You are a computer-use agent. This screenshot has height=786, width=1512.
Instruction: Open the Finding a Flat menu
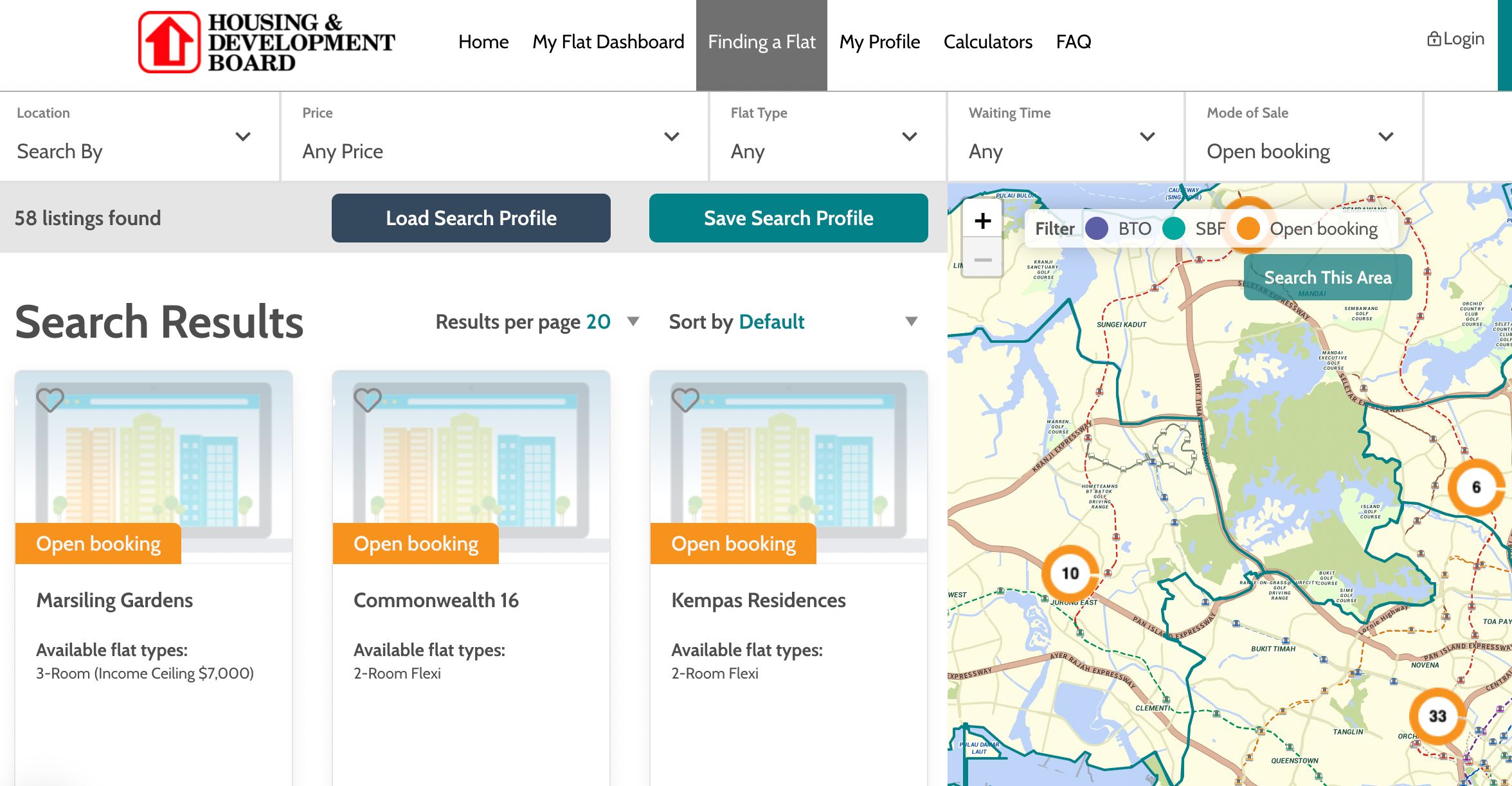point(762,42)
